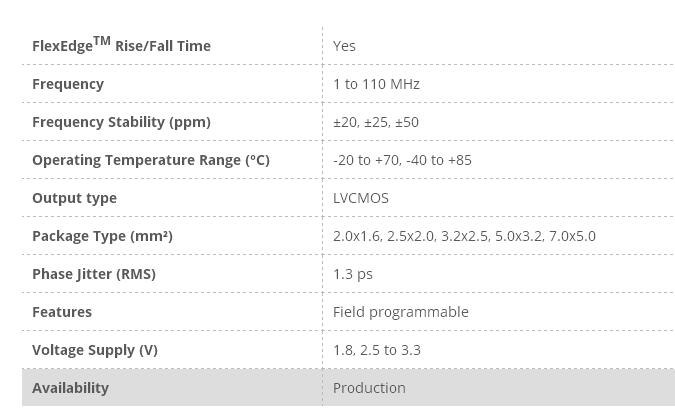
Task: Select the "Yes" value cell
Action: pos(344,46)
